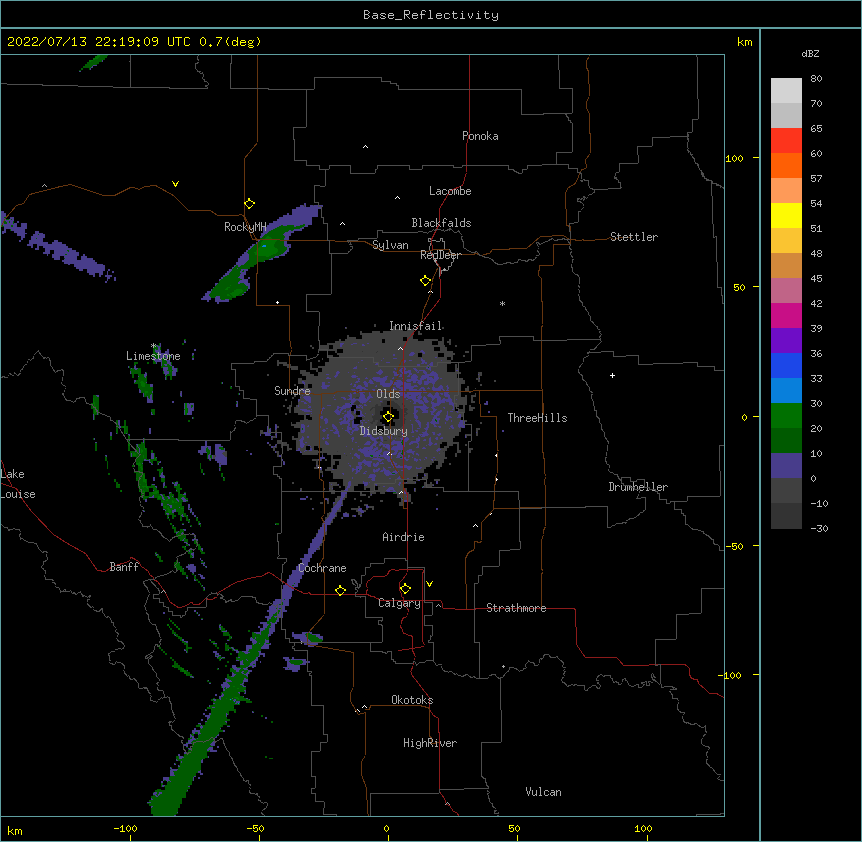Click the Lacombe city label
The width and height of the screenshot is (862, 842).
(x=450, y=191)
